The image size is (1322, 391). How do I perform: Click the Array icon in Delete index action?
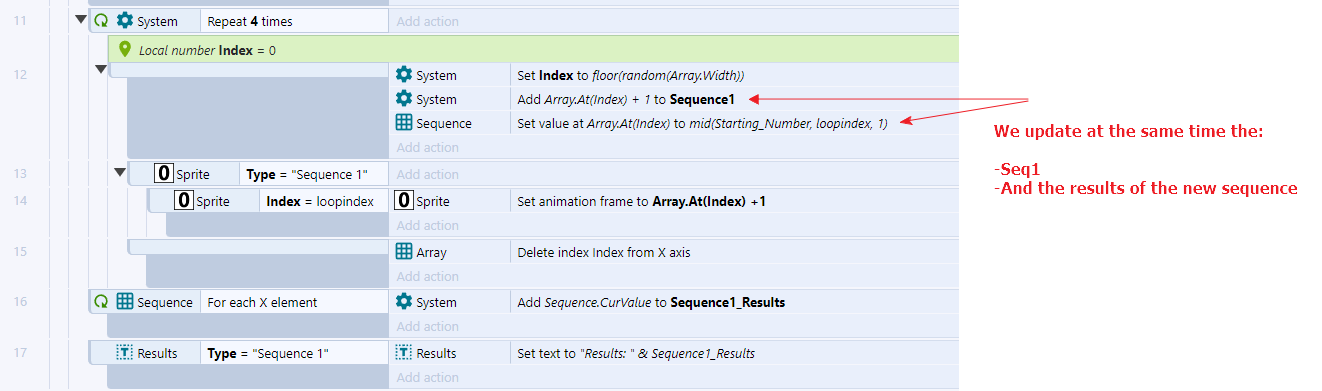click(404, 252)
